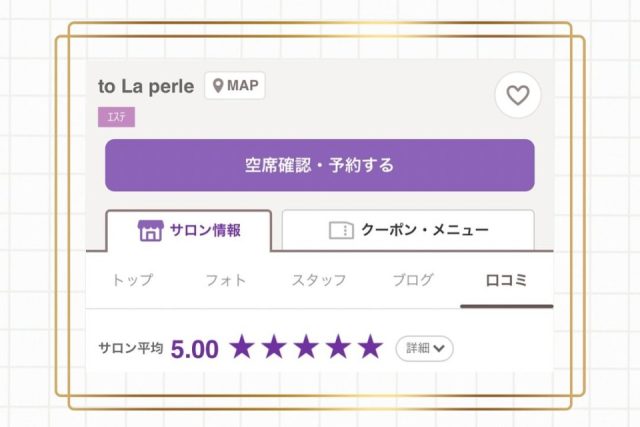Expand the 詳細 rating details dropdown
The height and width of the screenshot is (427, 640).
click(x=424, y=349)
